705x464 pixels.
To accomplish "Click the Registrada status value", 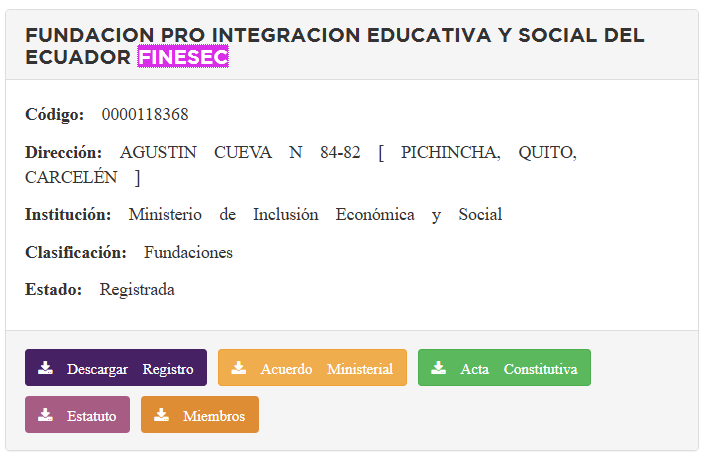I will [137, 290].
